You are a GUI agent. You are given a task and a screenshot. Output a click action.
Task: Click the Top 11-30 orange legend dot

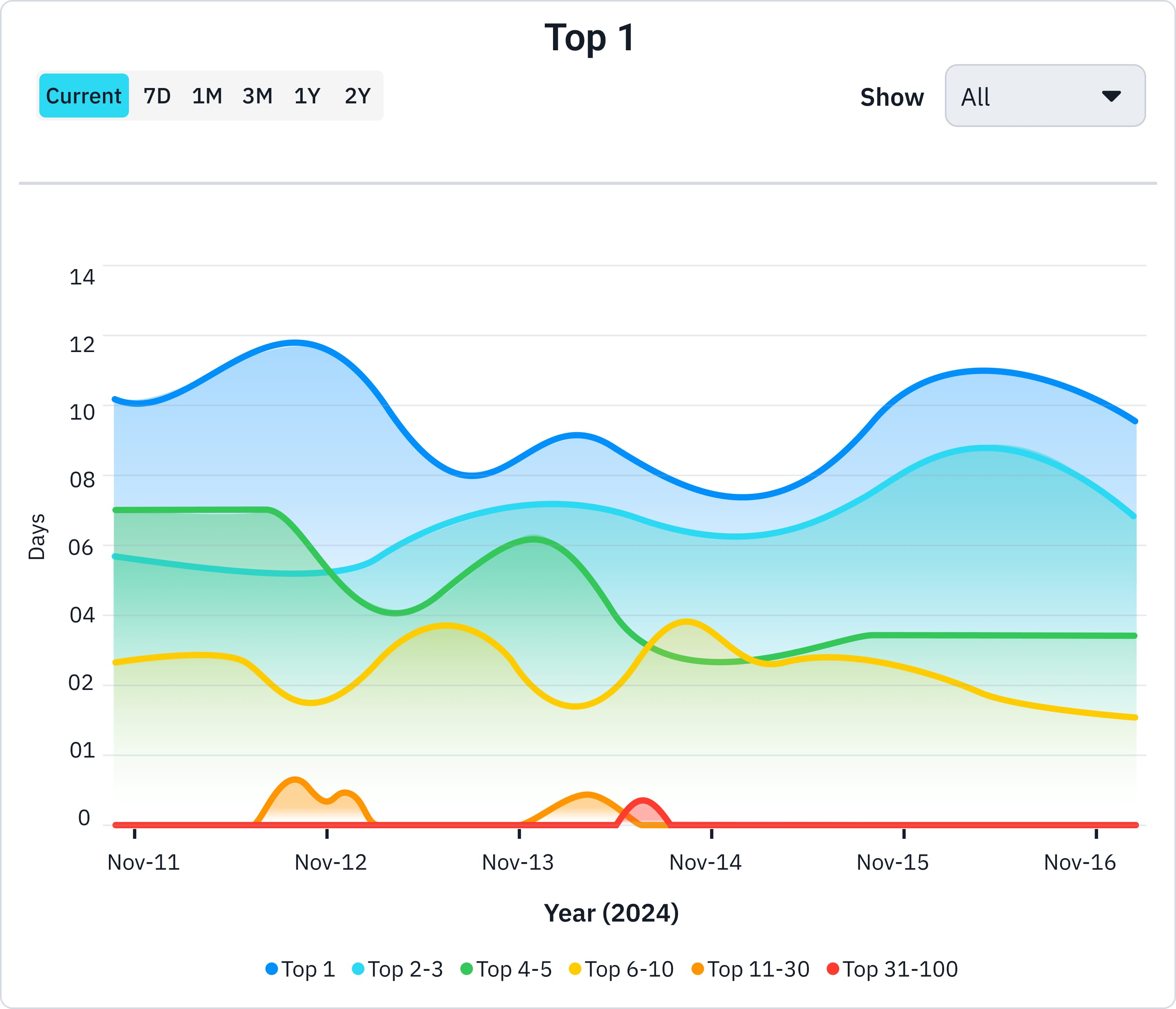pos(698,969)
